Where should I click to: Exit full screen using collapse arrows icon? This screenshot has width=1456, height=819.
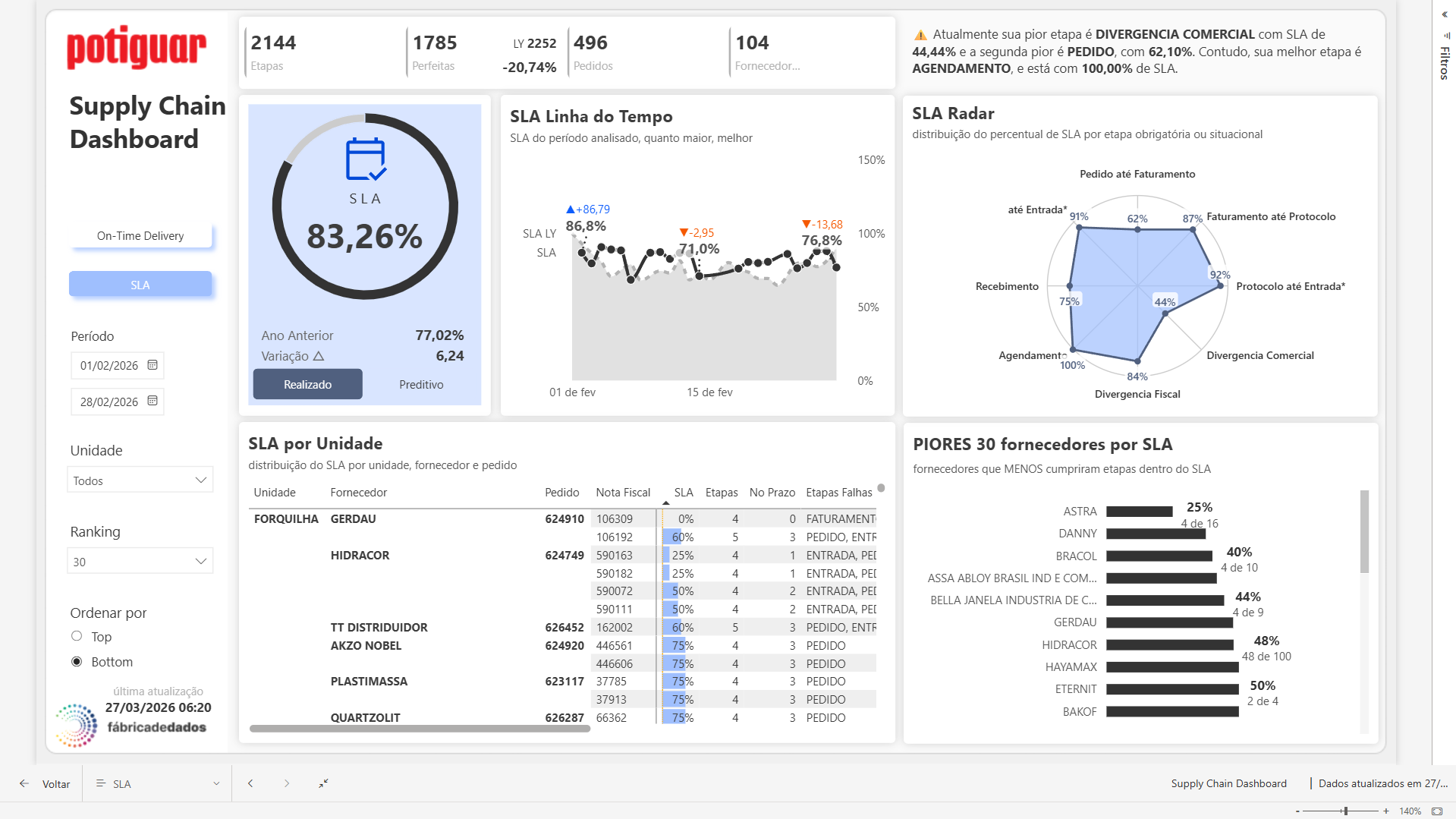pyautogui.click(x=323, y=783)
